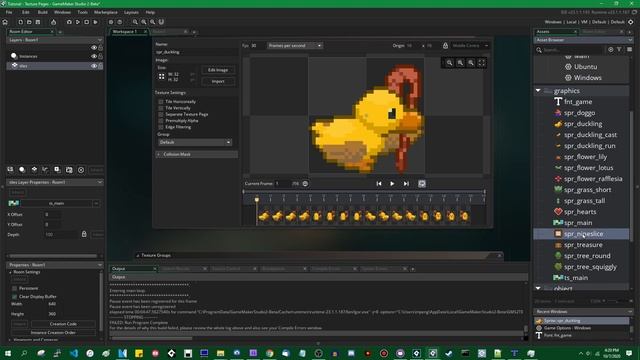
Task: Collapse Layers Room1 panel header arrow
Action: tap(100, 40)
